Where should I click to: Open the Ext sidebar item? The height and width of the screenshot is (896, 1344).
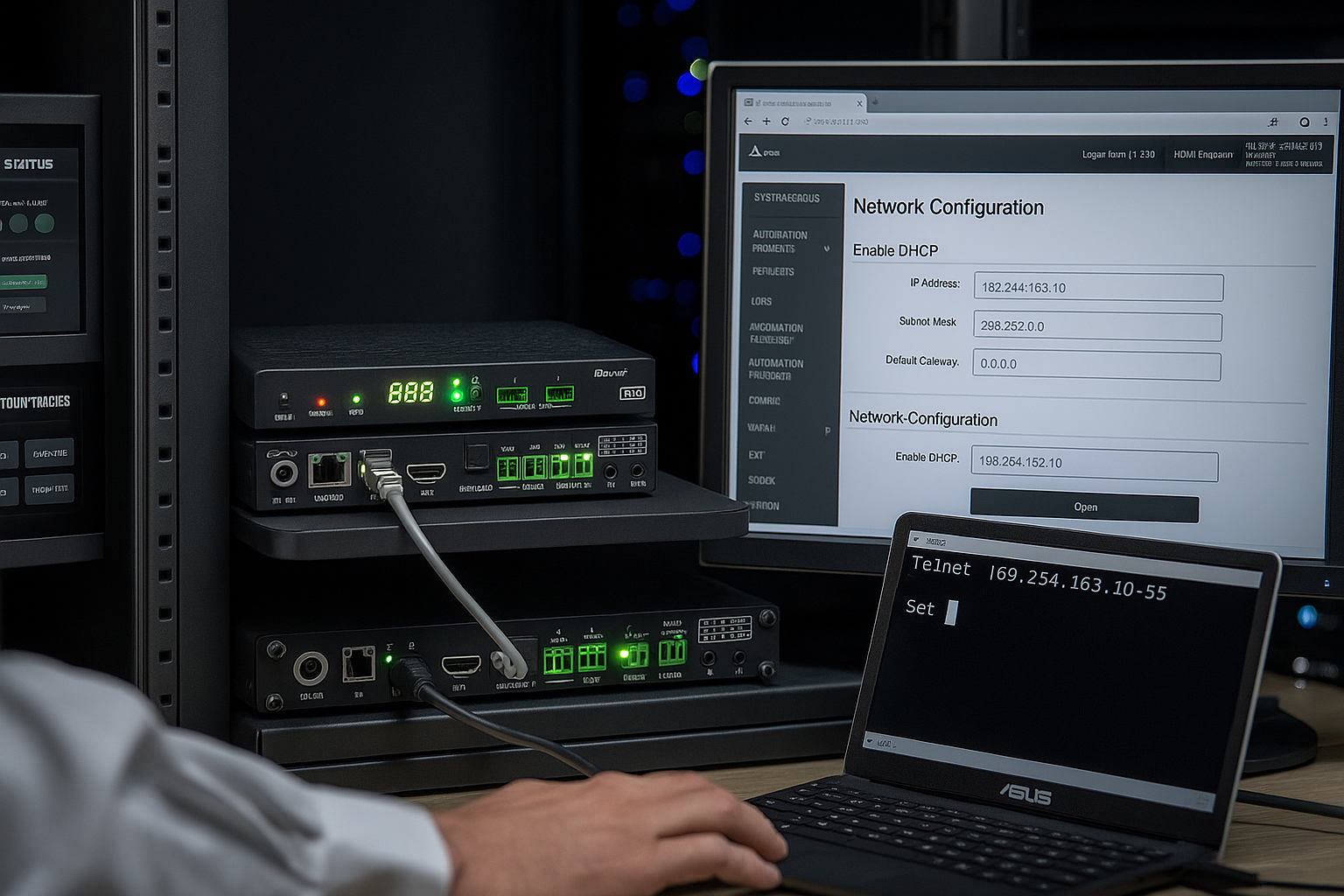click(756, 455)
